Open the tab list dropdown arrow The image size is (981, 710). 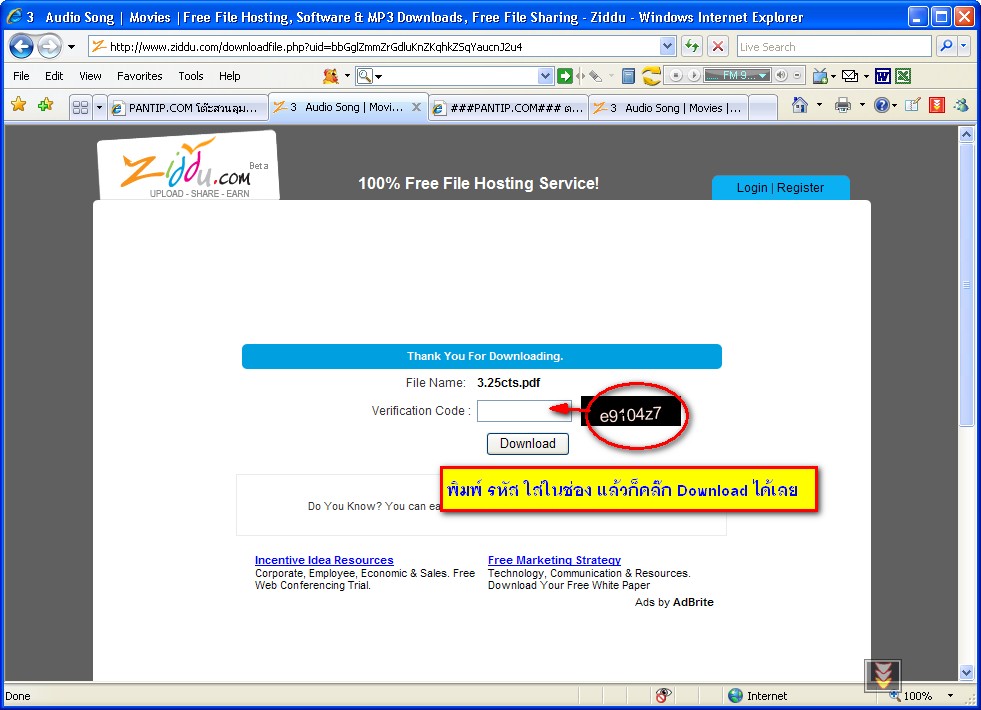[99, 108]
